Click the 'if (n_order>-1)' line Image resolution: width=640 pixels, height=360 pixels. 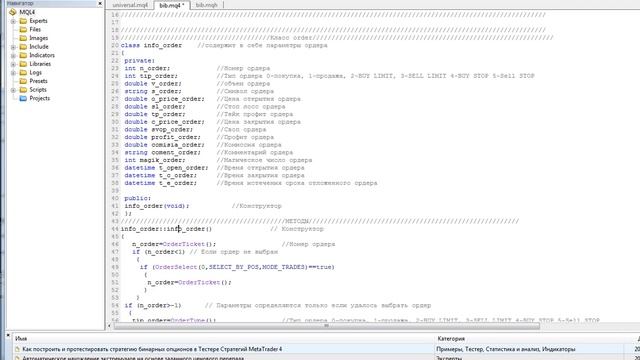point(153,305)
